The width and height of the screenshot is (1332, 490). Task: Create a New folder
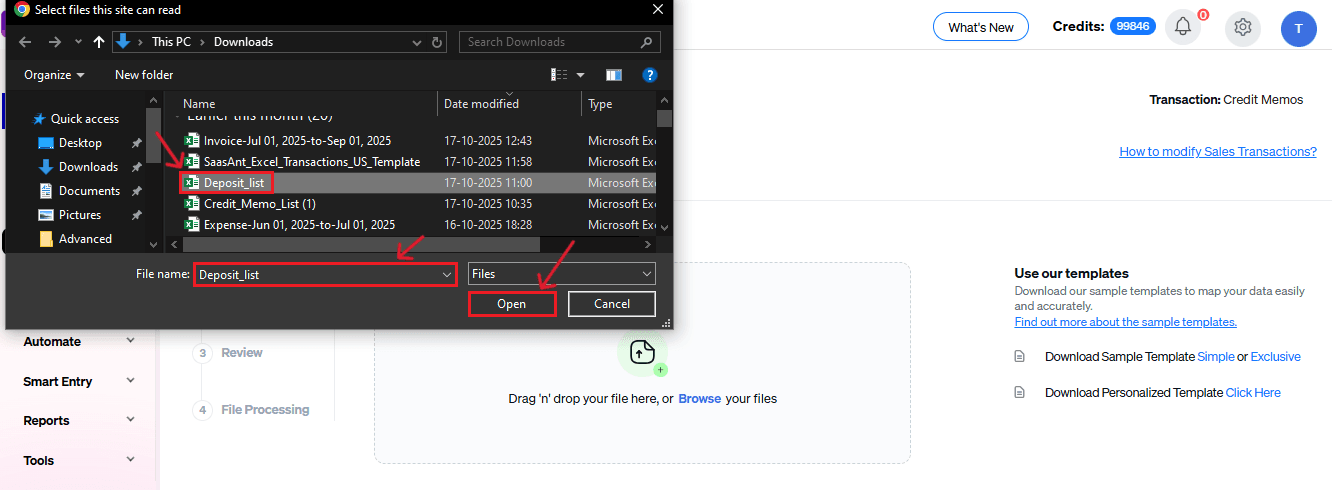click(144, 75)
